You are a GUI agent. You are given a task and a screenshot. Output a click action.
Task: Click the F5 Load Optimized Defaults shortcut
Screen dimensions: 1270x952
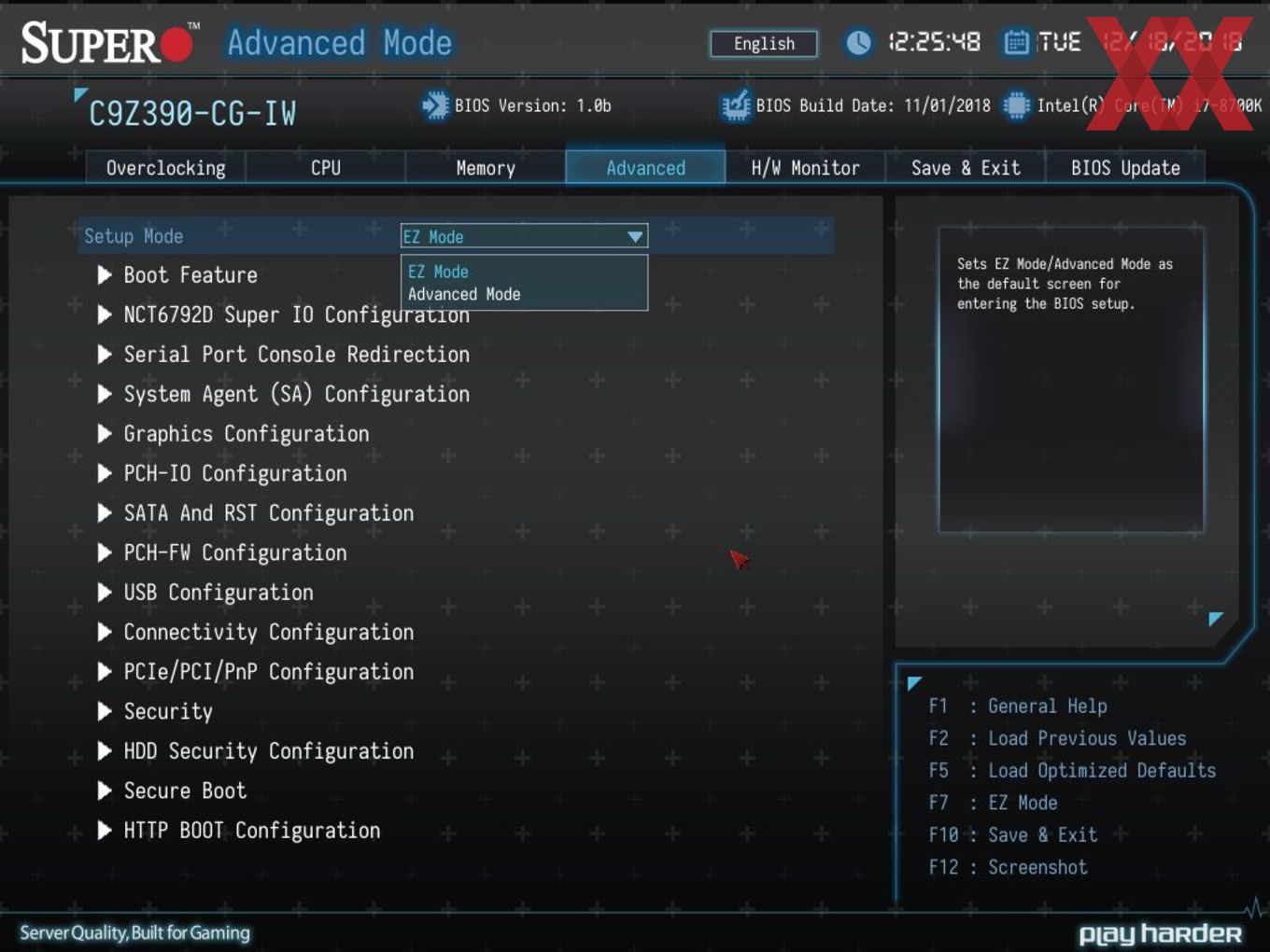coord(1072,771)
